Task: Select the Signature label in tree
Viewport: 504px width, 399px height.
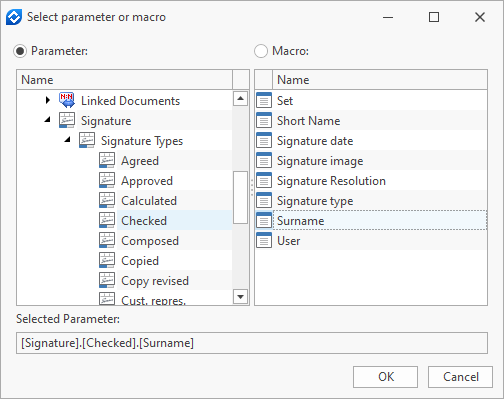Action: [x=106, y=121]
